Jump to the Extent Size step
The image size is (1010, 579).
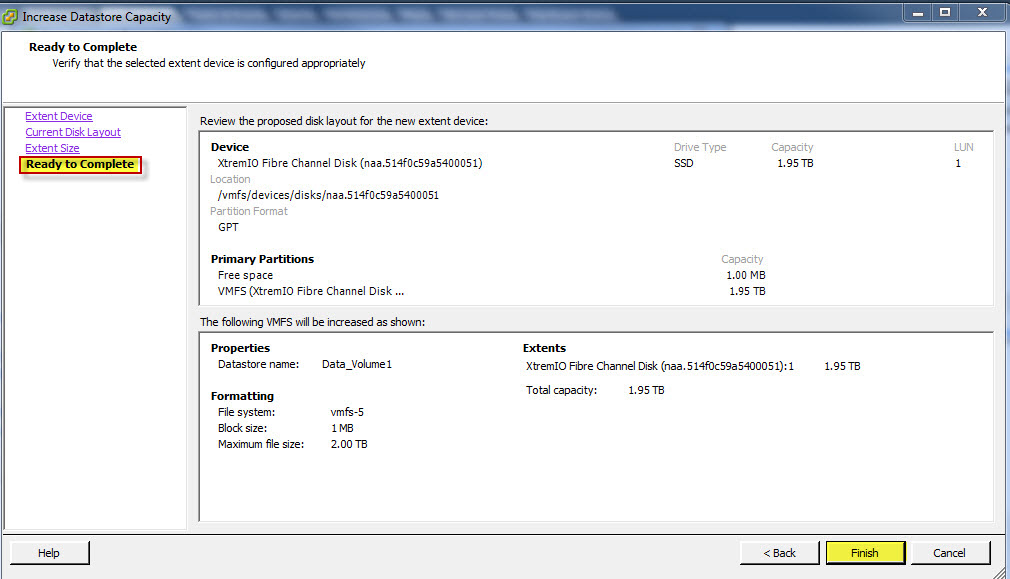coord(52,148)
